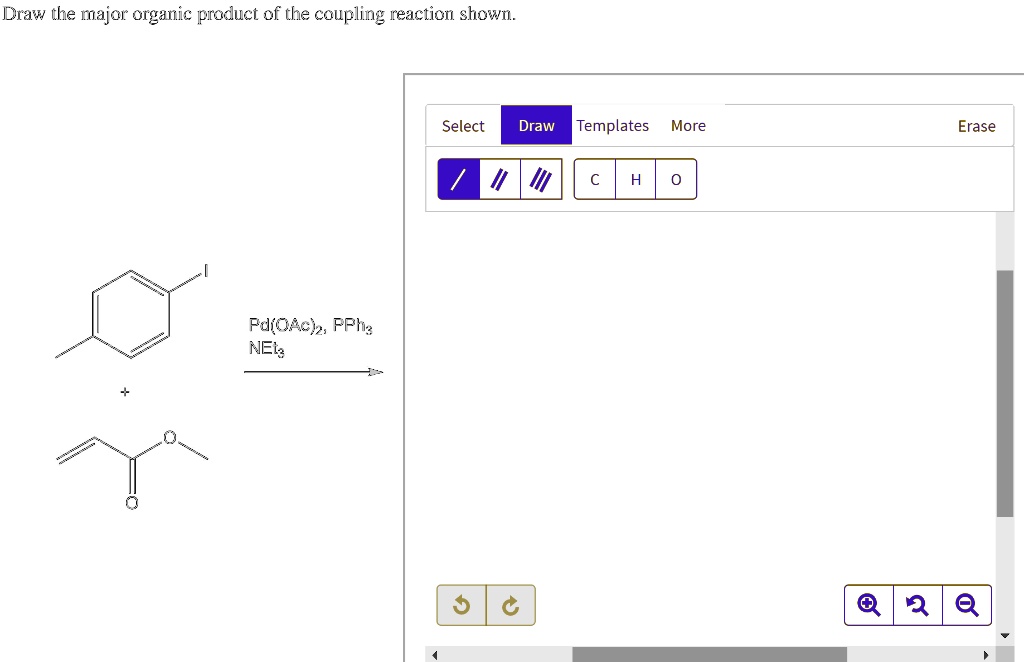
Task: Select the single bond drawing tool
Action: 458,178
